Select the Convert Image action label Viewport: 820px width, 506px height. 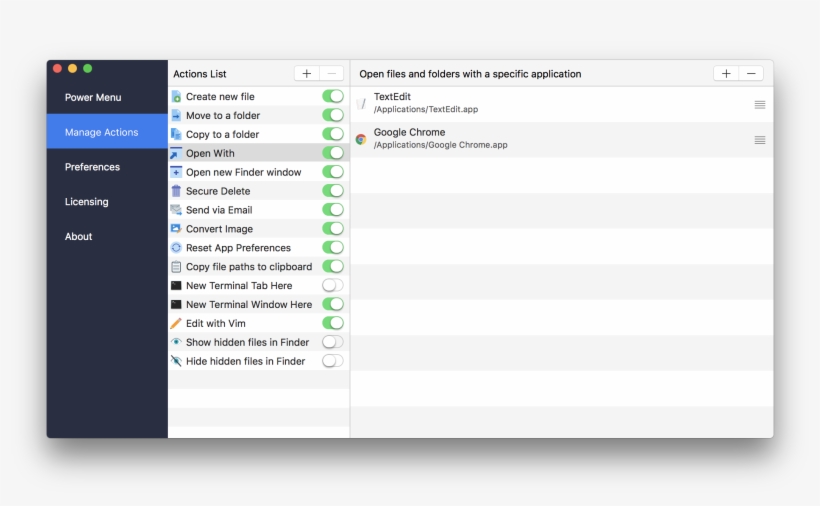click(219, 229)
